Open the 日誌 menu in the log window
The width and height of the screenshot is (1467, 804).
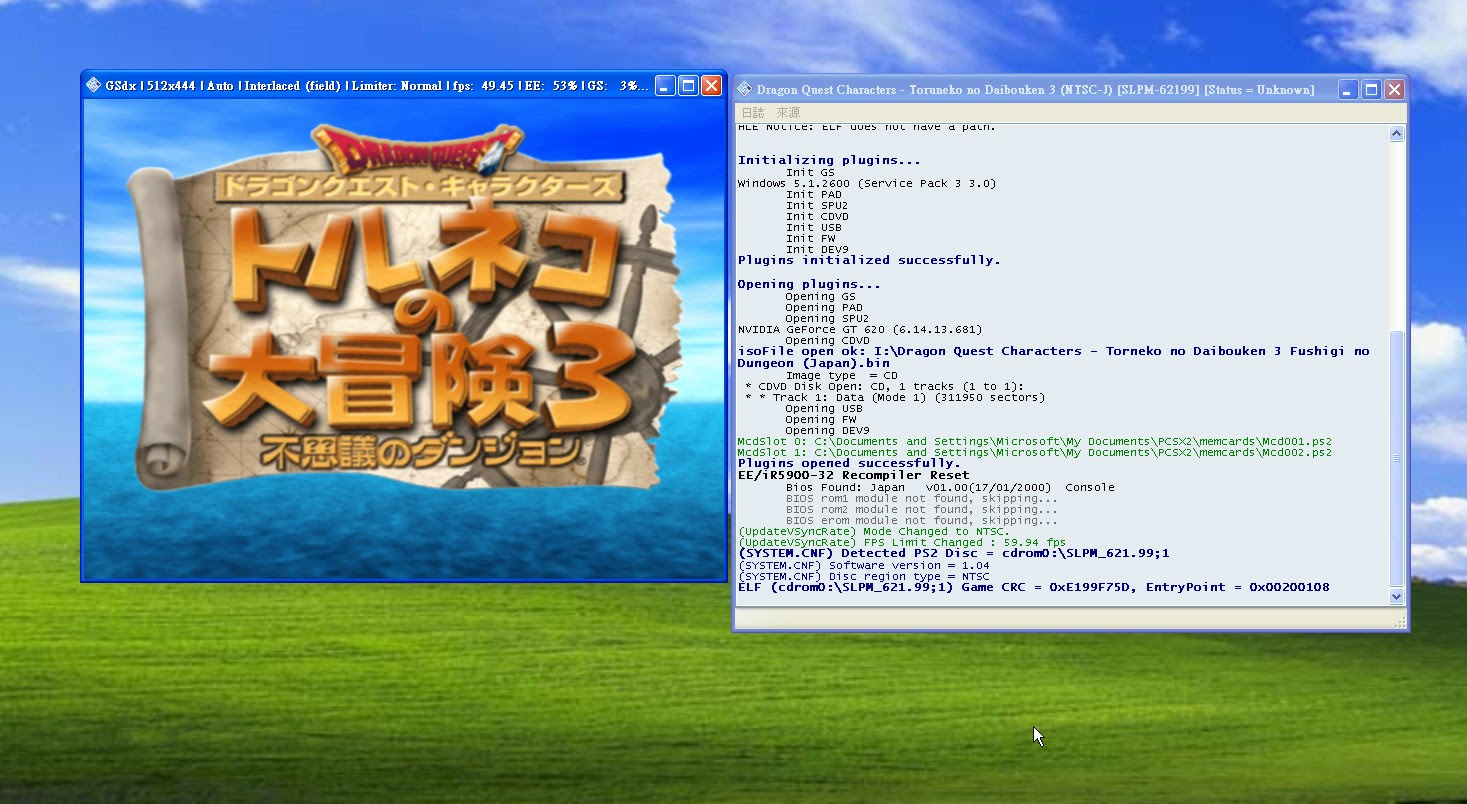pyautogui.click(x=752, y=113)
